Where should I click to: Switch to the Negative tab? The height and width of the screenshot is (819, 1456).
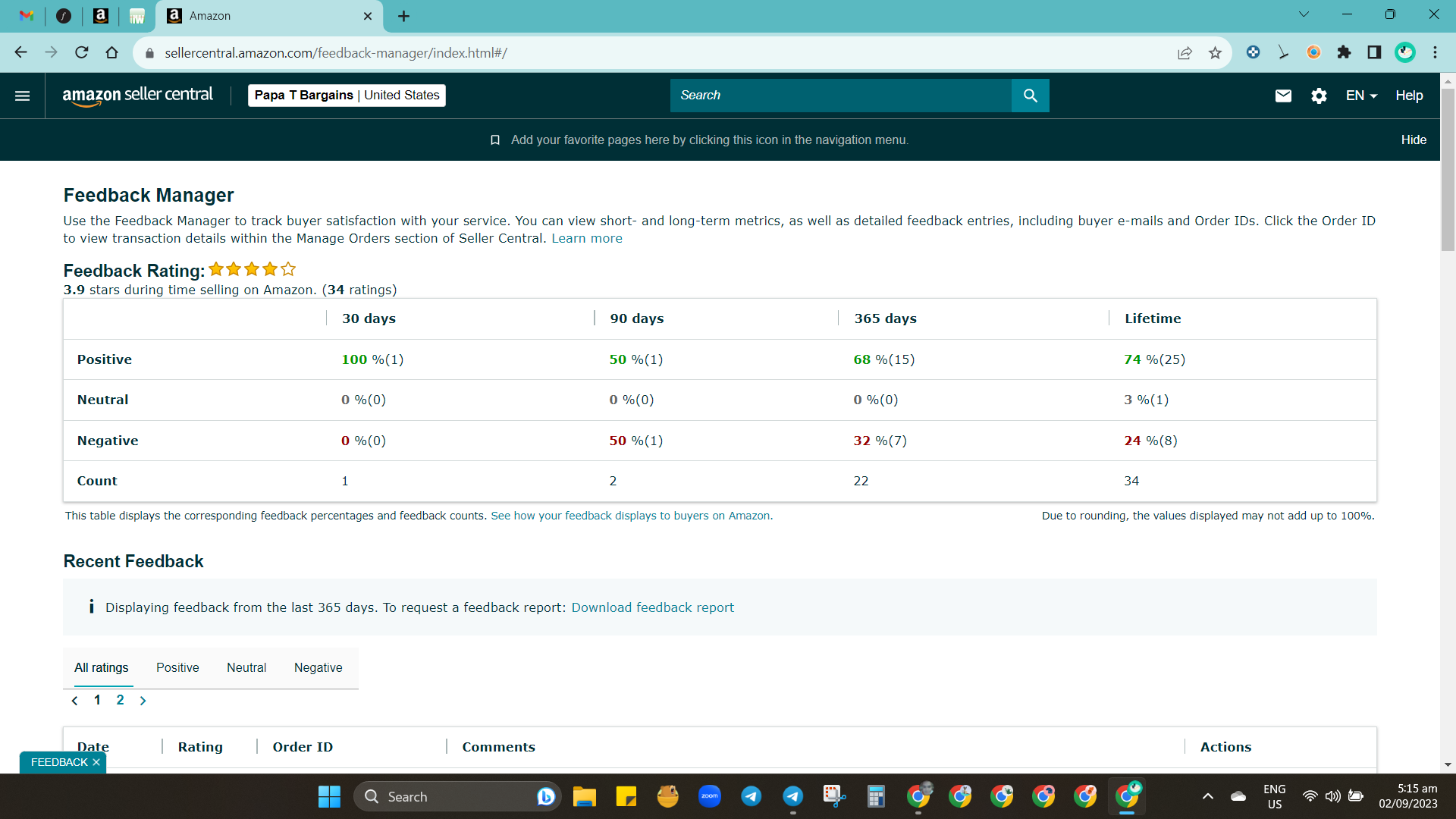[318, 667]
